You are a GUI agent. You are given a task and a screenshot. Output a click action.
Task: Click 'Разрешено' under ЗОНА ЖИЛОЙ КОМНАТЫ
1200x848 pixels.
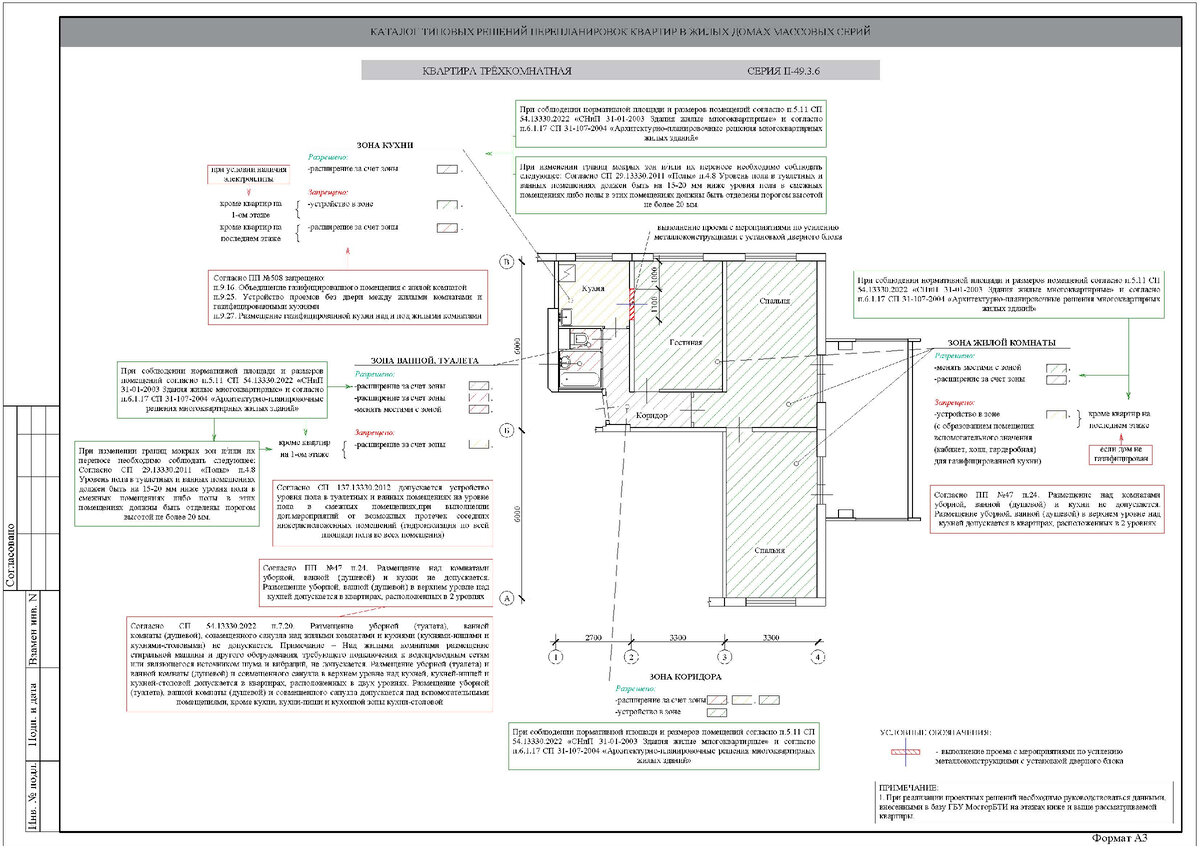tap(953, 356)
